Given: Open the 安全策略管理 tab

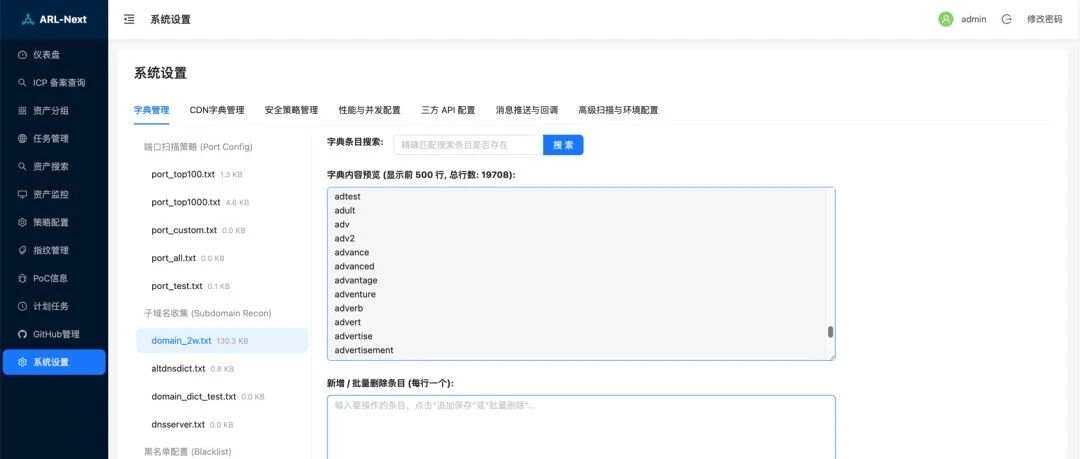Looking at the screenshot, I should 291,110.
